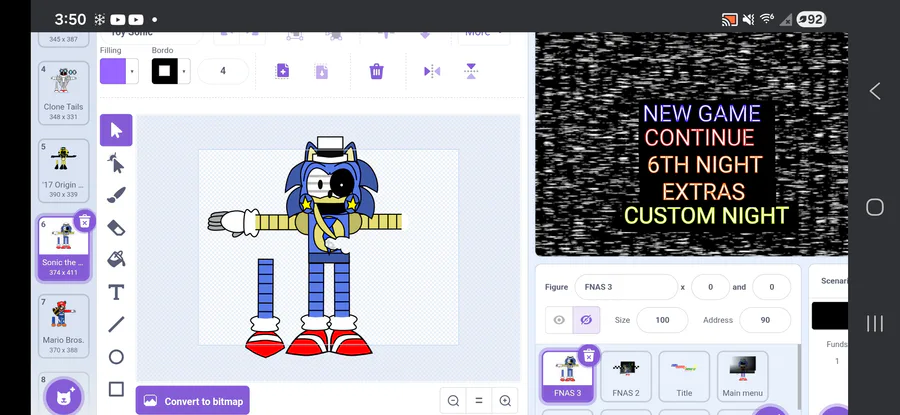Click the Size field showing 100
Image resolution: width=900 pixels, height=415 pixels.
pyautogui.click(x=662, y=320)
